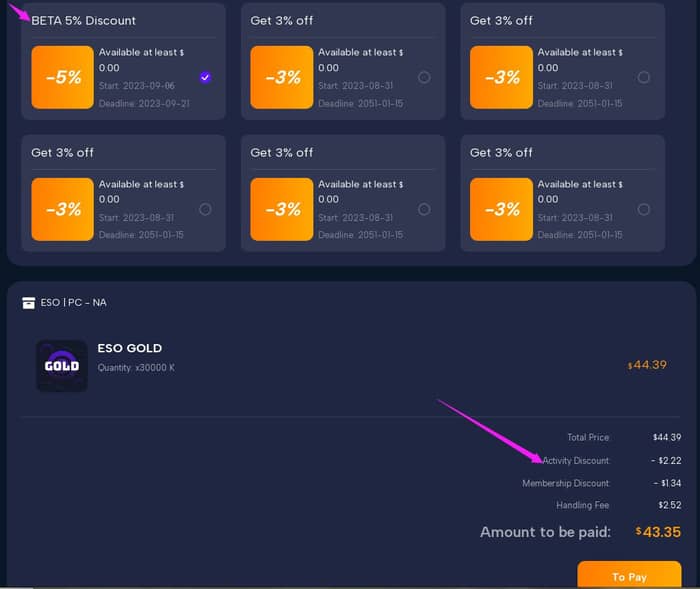Click the $43.35 final amount

point(658,532)
